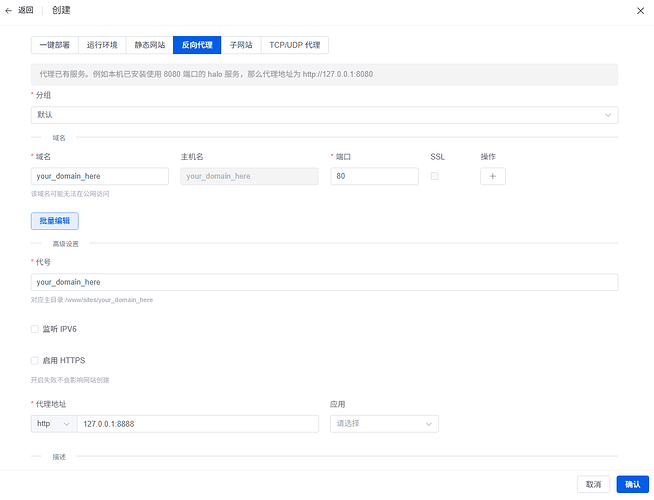Open the 子网站 tab
The height and width of the screenshot is (500, 654).
pyautogui.click(x=241, y=45)
